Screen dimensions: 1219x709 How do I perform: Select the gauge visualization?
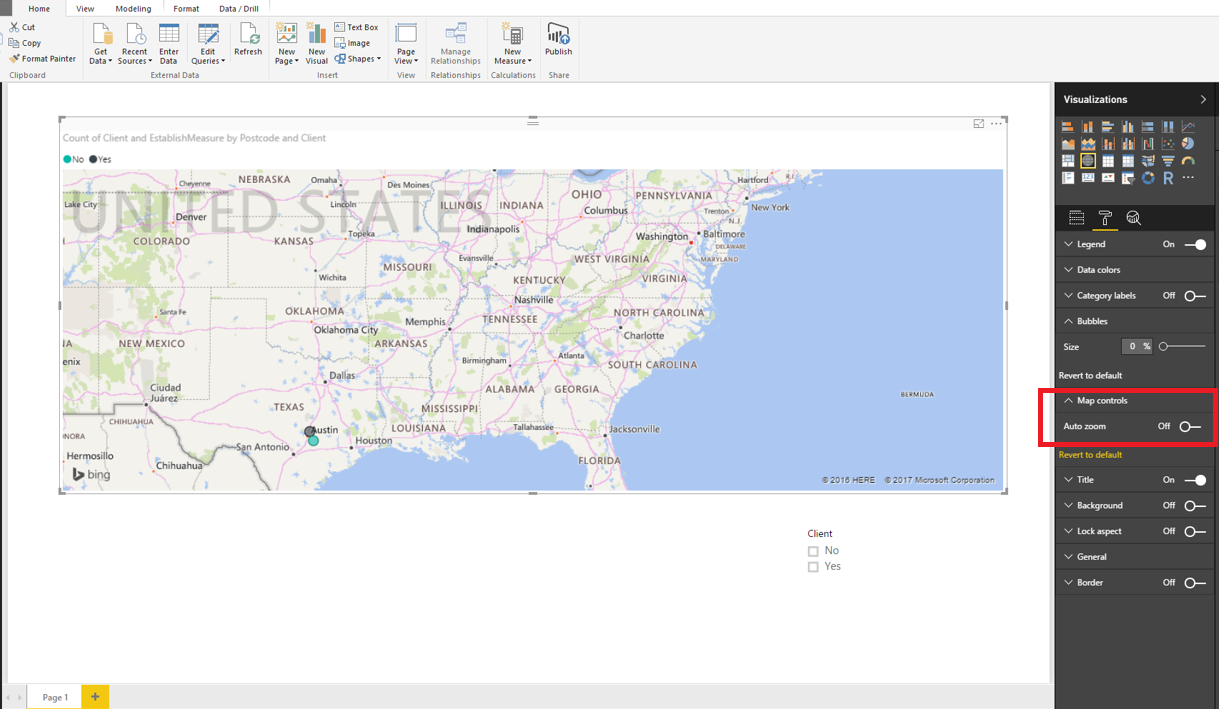tap(1188, 161)
